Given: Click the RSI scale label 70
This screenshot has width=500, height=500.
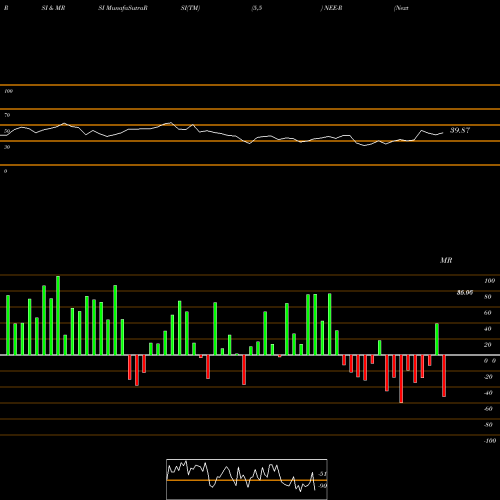Looking at the screenshot, I should [7, 115].
